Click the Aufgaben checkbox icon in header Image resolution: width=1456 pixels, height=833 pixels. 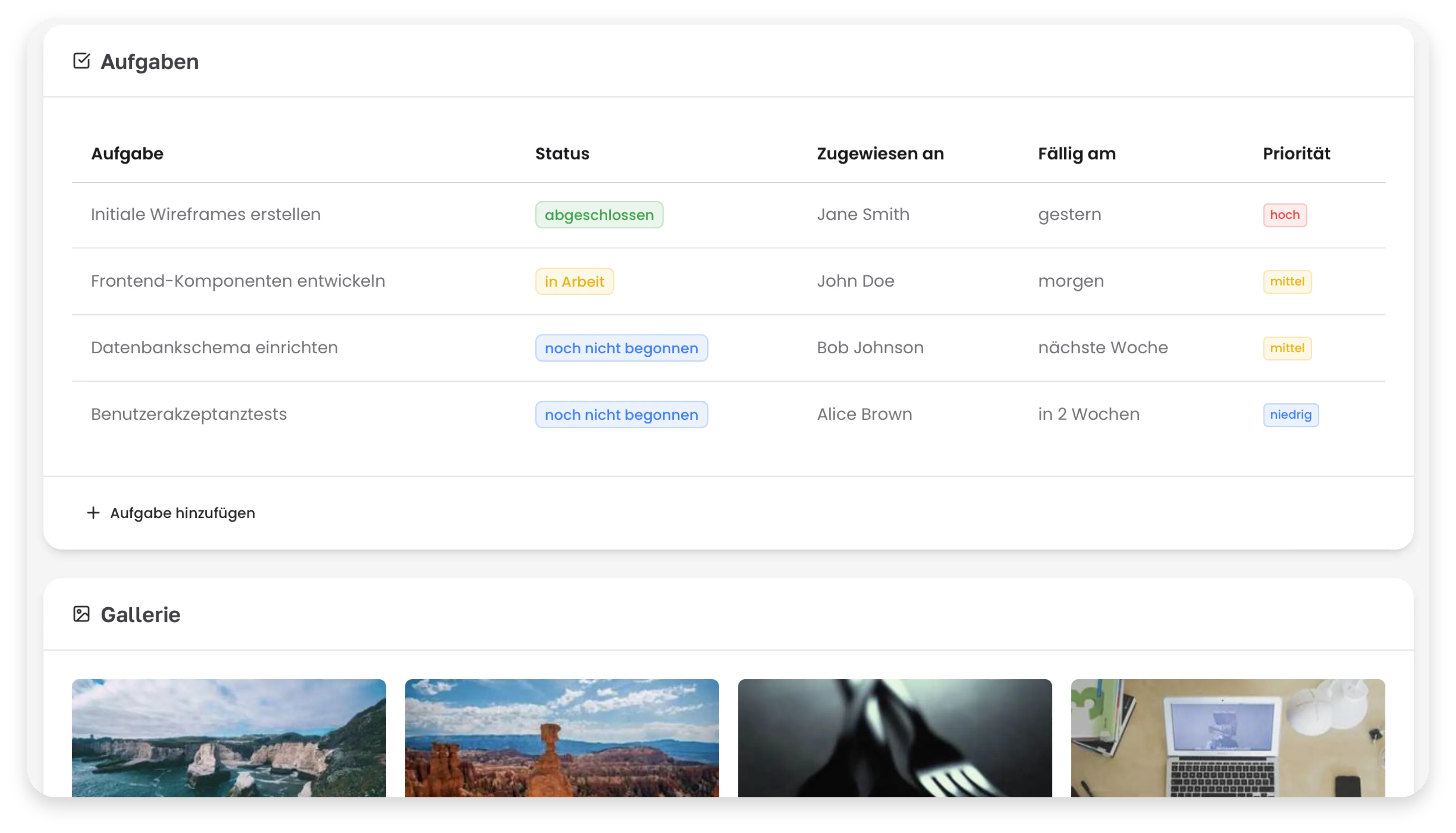click(81, 61)
